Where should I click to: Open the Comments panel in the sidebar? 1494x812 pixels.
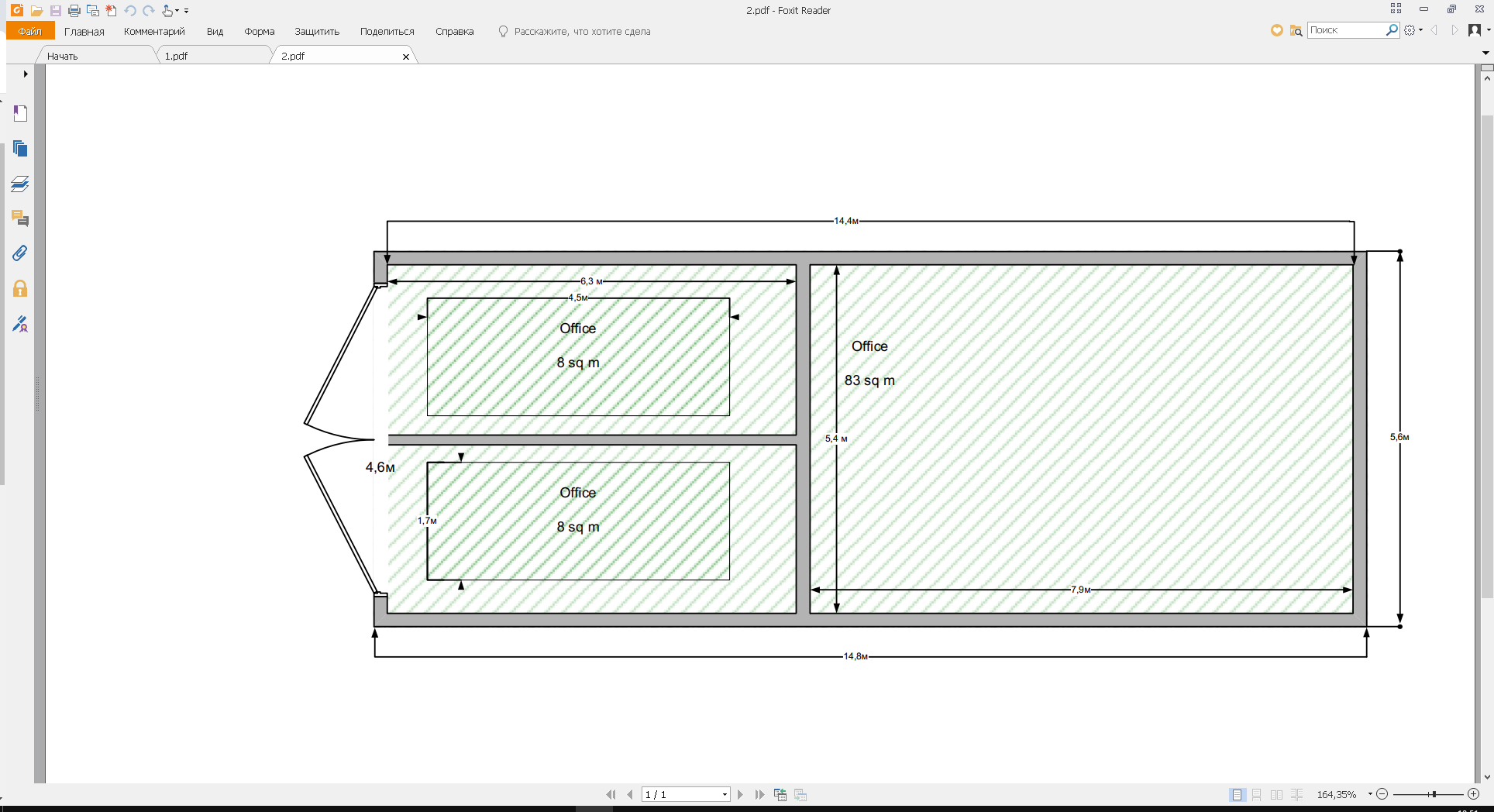tap(20, 218)
